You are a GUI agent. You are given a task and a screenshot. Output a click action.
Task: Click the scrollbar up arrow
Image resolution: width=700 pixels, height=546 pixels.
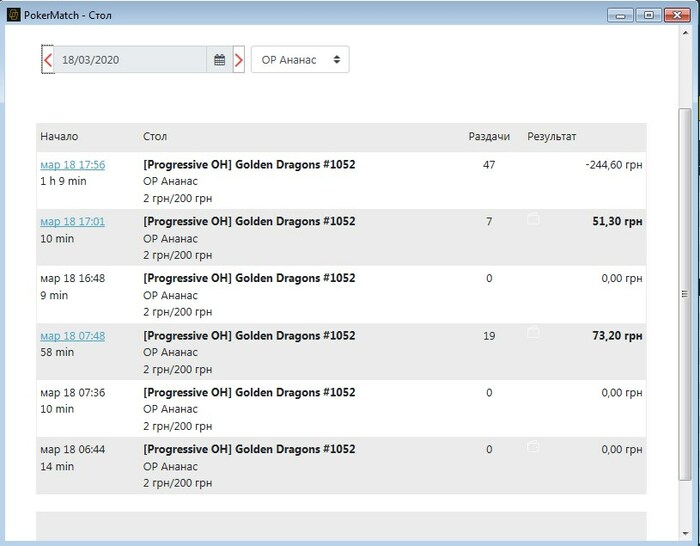coord(685,33)
